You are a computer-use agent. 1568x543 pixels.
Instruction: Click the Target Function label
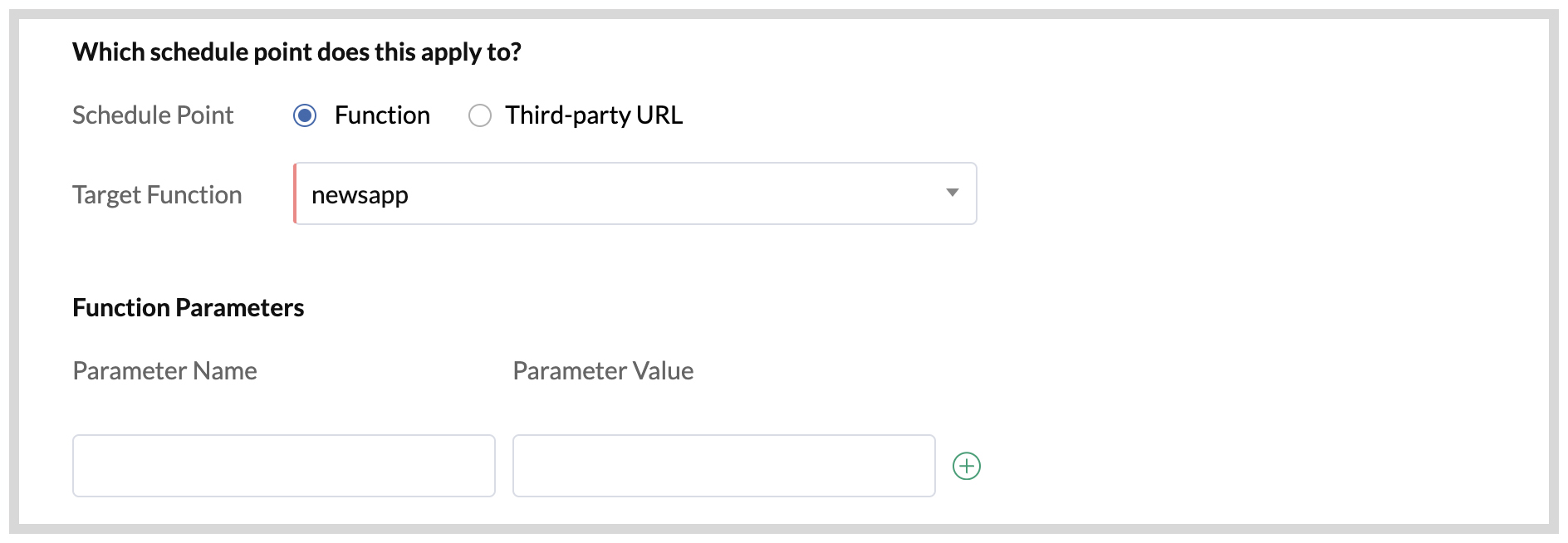point(157,195)
